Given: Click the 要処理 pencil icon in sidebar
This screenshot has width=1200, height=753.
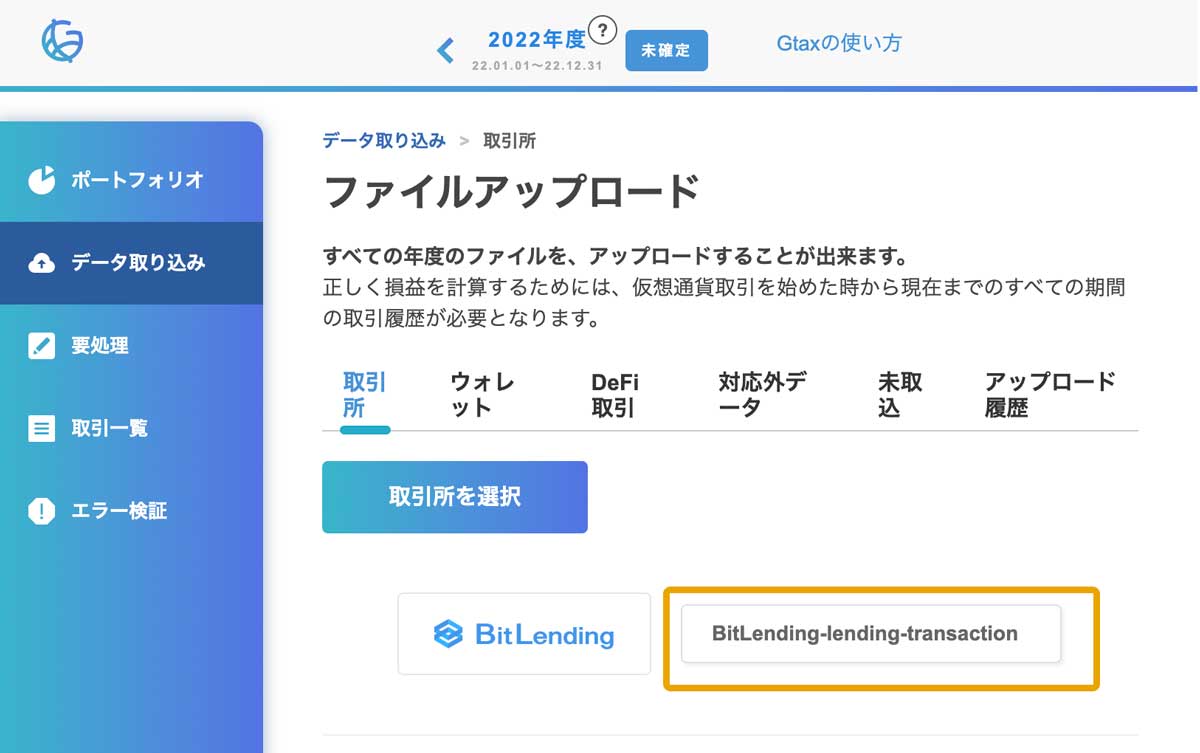Looking at the screenshot, I should tap(44, 346).
